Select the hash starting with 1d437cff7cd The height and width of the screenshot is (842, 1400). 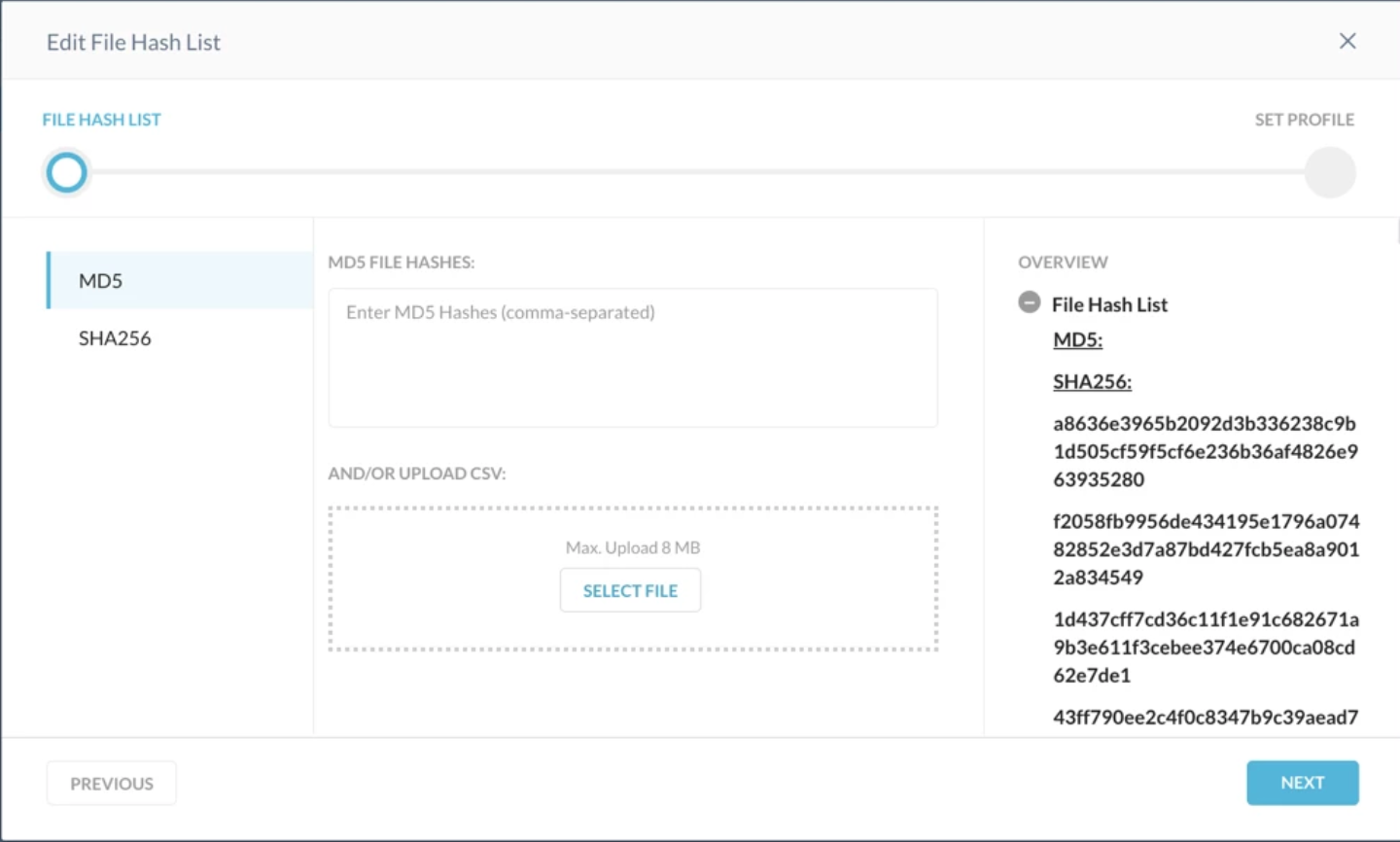[x=1206, y=647]
